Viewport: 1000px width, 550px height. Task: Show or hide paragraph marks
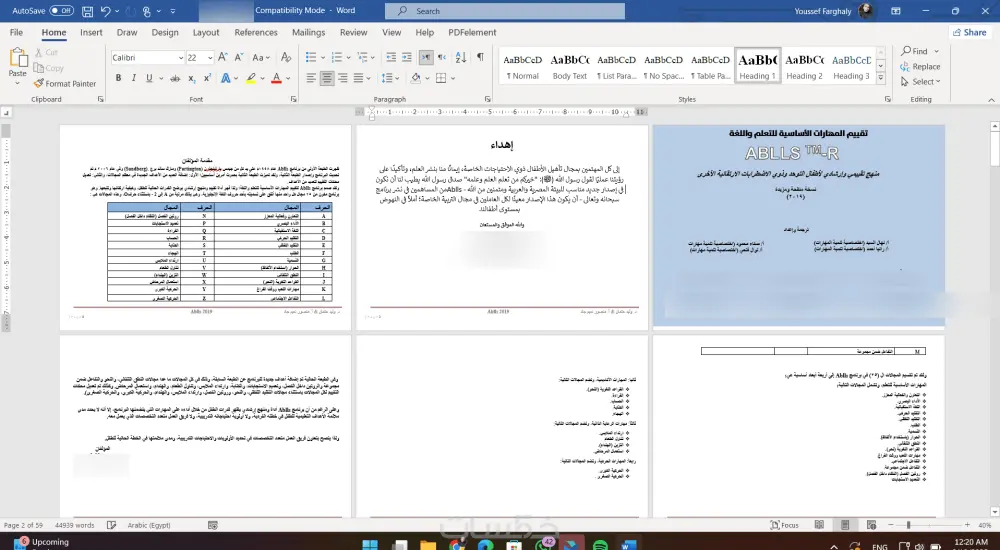point(480,57)
